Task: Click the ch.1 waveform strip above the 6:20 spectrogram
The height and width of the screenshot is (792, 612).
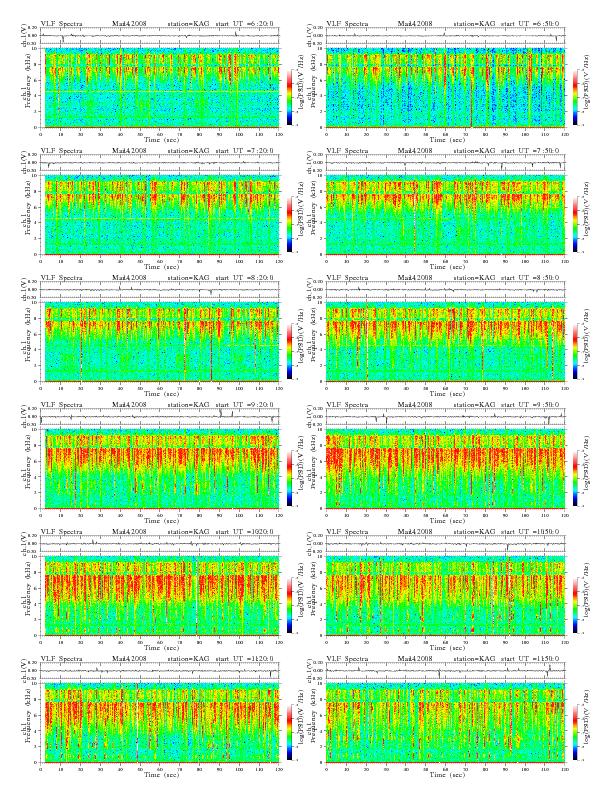Action: 160,36
